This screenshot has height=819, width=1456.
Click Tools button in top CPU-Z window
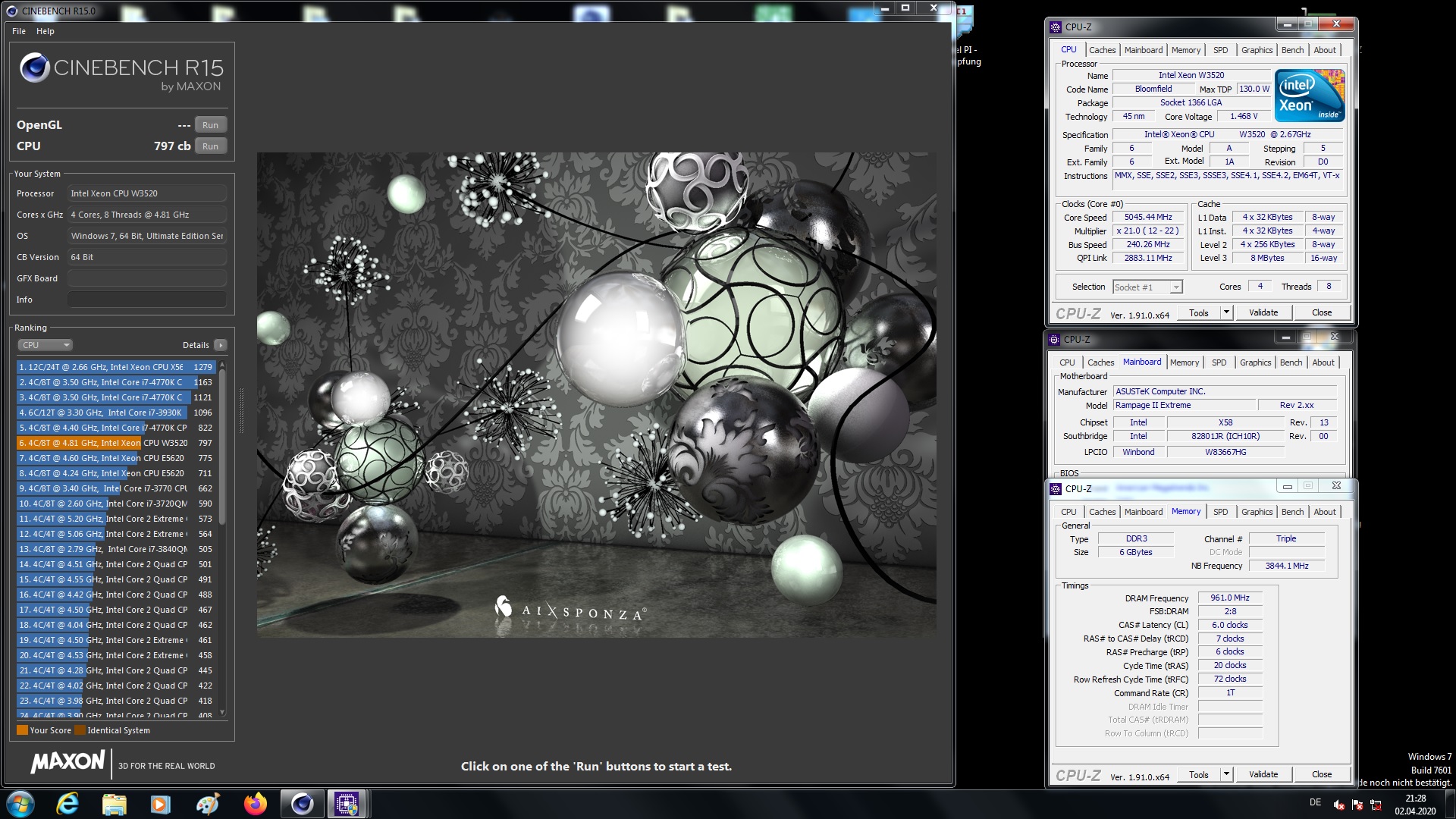pos(1199,312)
